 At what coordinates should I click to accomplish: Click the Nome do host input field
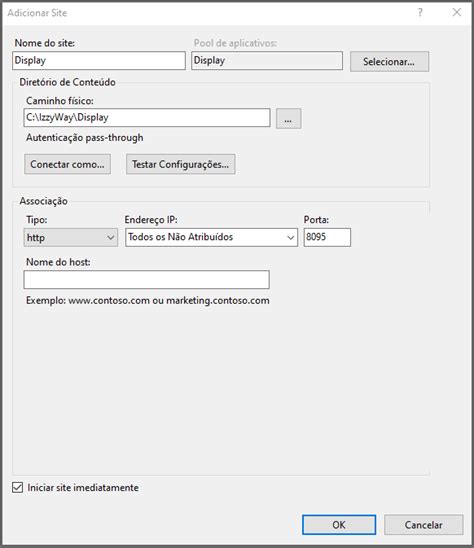[x=146, y=279]
